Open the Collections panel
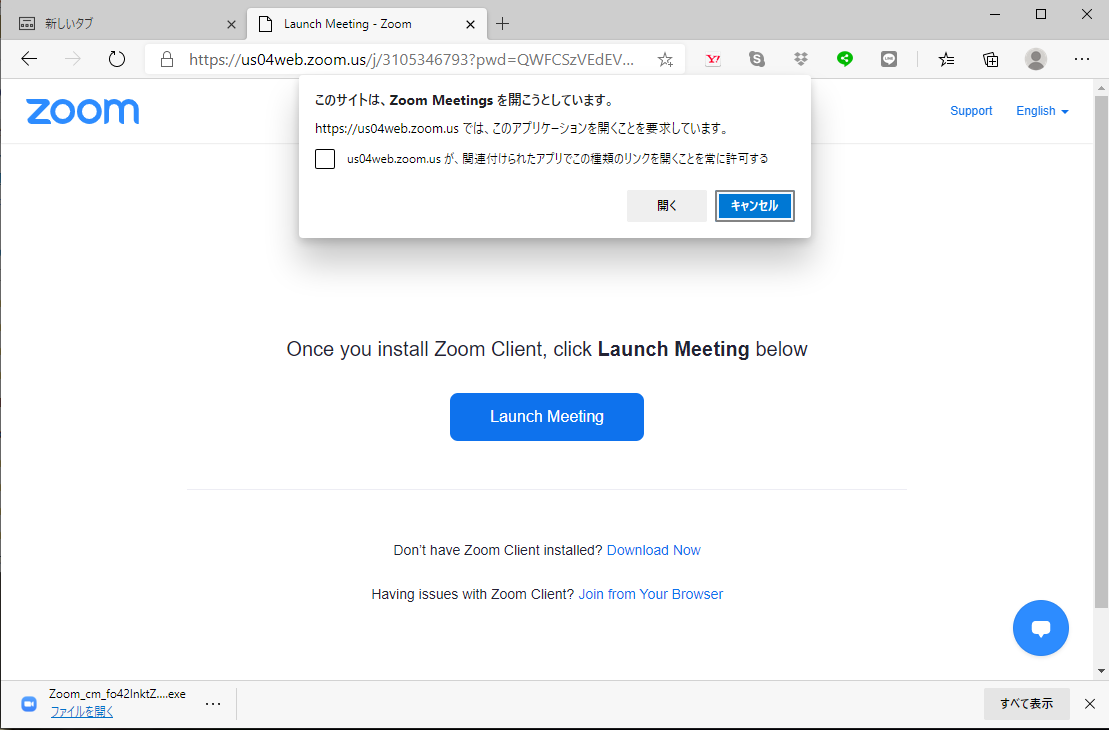 tap(991, 59)
